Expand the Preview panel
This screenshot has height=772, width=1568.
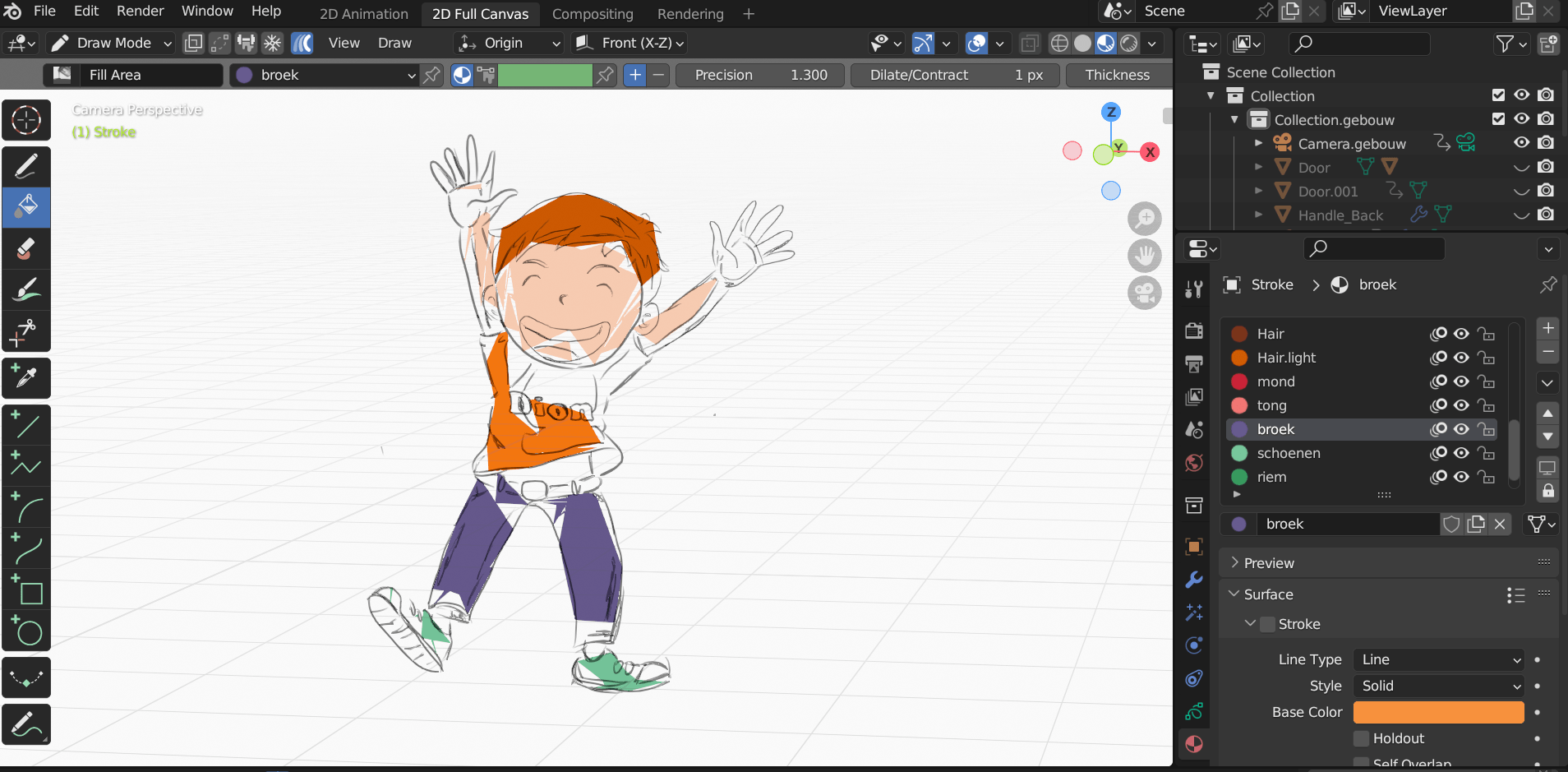point(1269,563)
